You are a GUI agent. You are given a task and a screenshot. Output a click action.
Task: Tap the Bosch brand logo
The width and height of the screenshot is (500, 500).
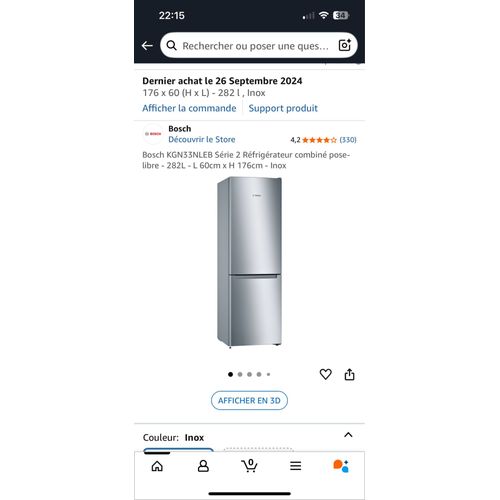coord(153,134)
